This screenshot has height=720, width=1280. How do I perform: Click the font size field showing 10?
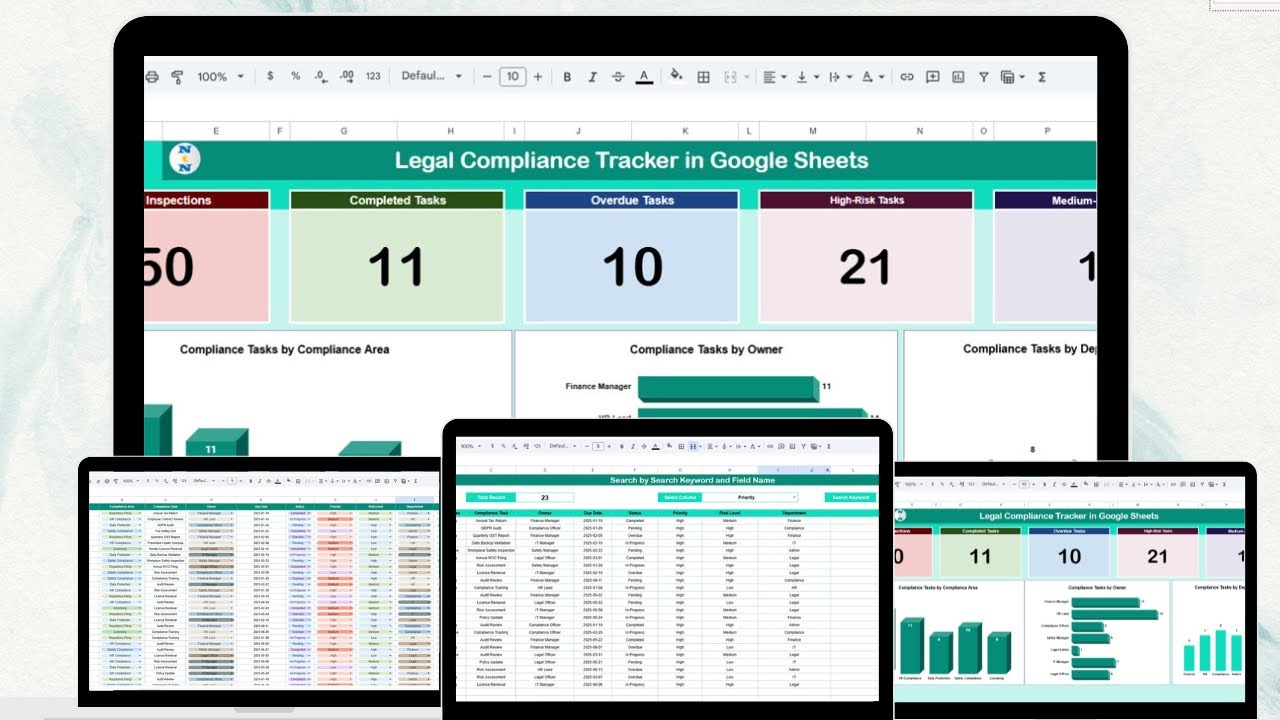pos(513,76)
